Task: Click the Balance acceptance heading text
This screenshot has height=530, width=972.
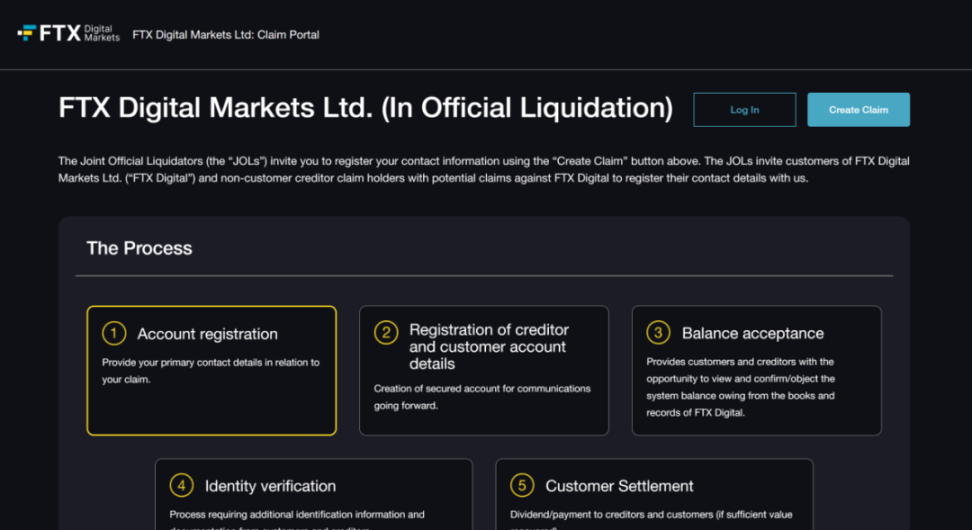Action: pyautogui.click(x=752, y=333)
